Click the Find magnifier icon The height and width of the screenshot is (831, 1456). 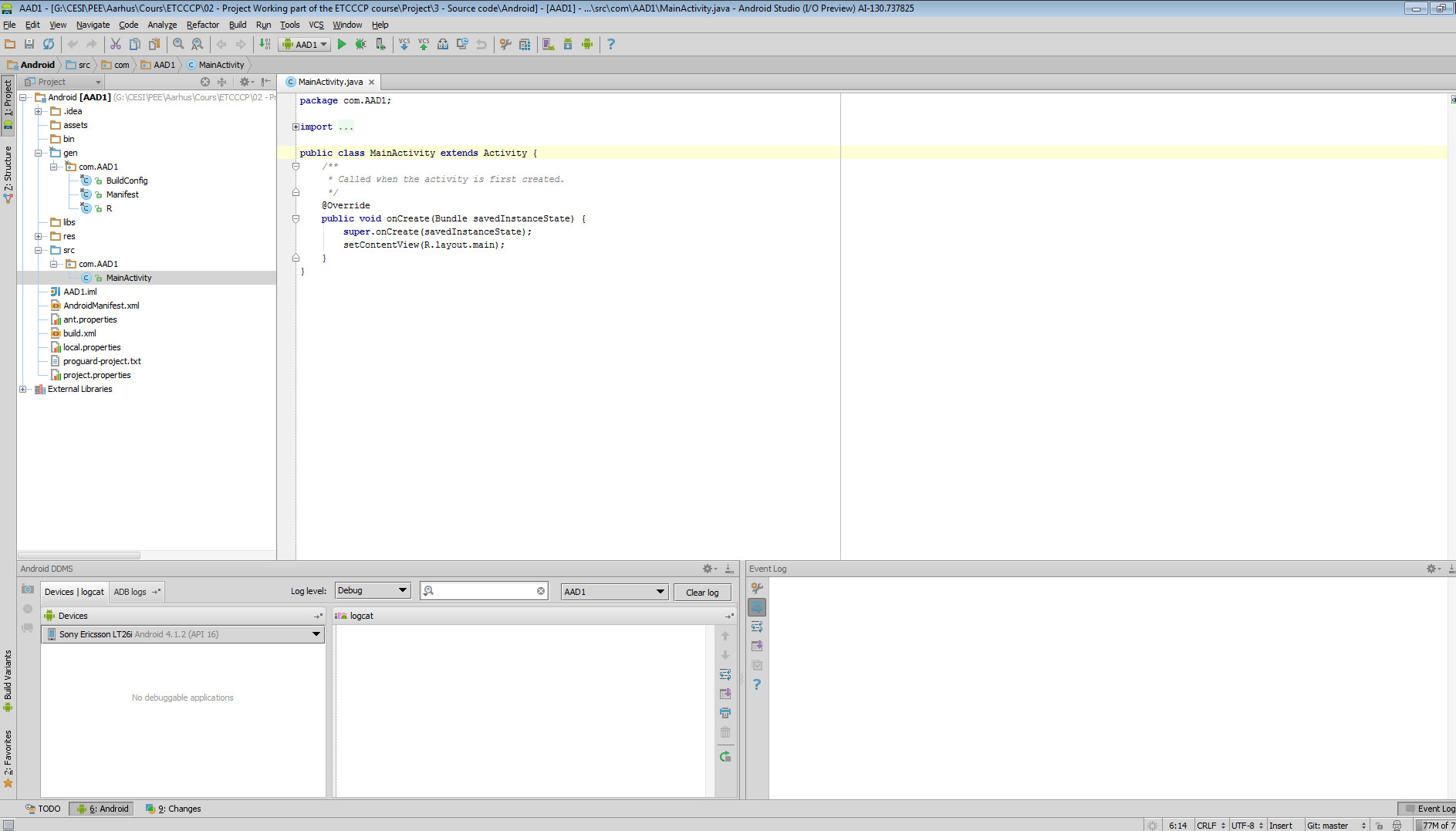tap(178, 44)
